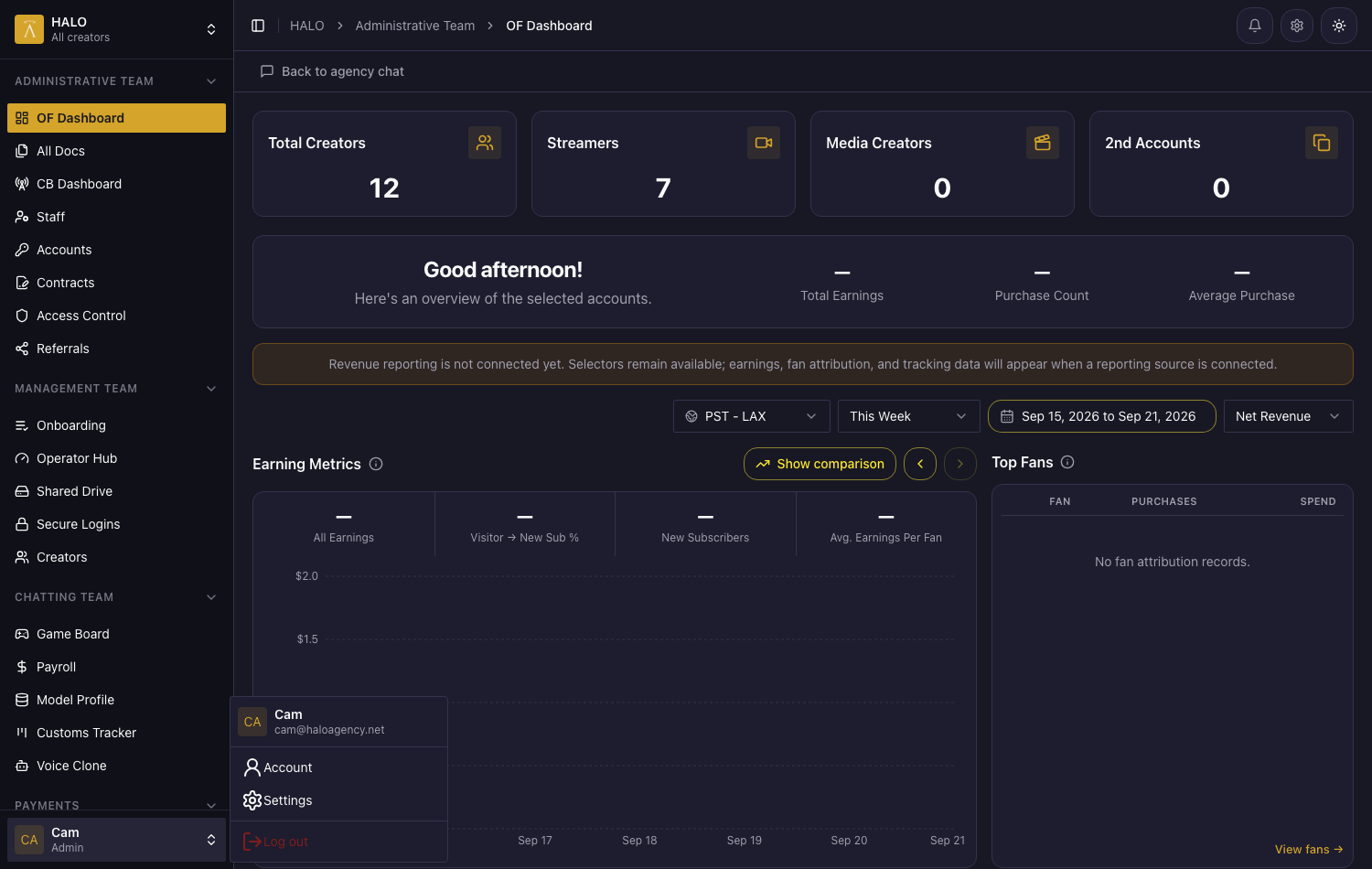This screenshot has height=869, width=1372.
Task: Click the Creators people icon
Action: point(22,557)
